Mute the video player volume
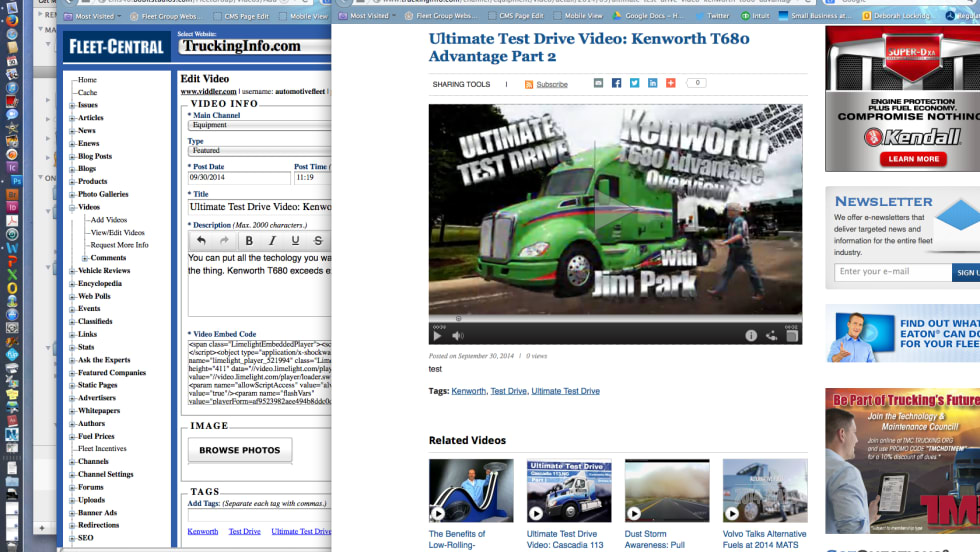Viewport: 980px width, 552px height. (458, 336)
